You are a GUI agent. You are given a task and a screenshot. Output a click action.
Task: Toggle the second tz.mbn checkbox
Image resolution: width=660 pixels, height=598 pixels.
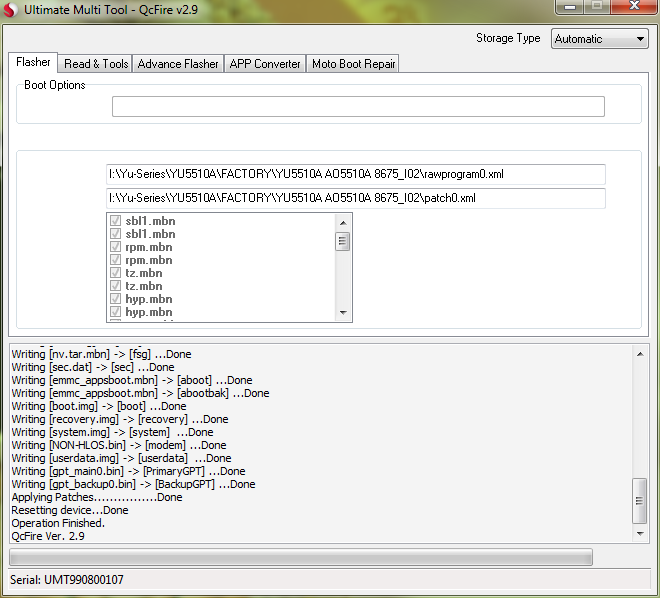(x=115, y=286)
